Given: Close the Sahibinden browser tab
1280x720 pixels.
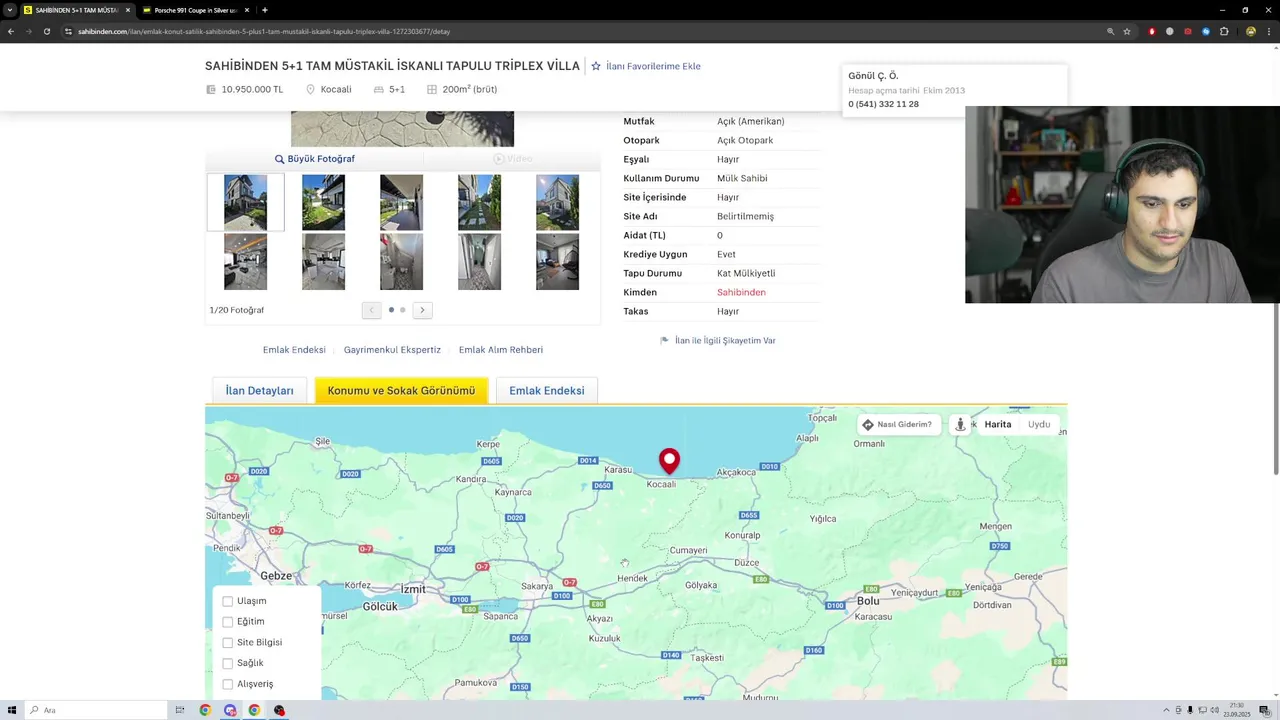Looking at the screenshot, I should [x=128, y=10].
